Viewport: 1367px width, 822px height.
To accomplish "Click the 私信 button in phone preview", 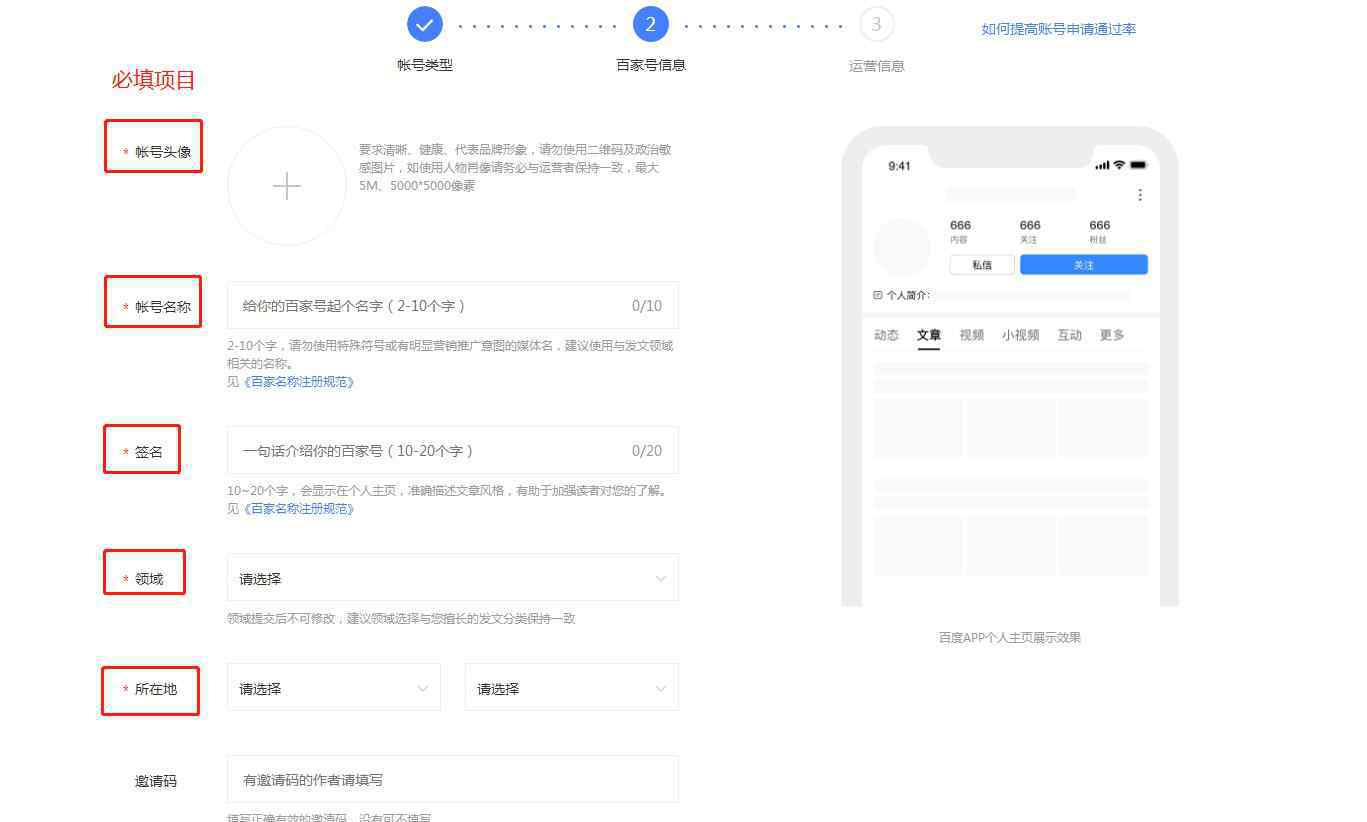I will (x=982, y=265).
